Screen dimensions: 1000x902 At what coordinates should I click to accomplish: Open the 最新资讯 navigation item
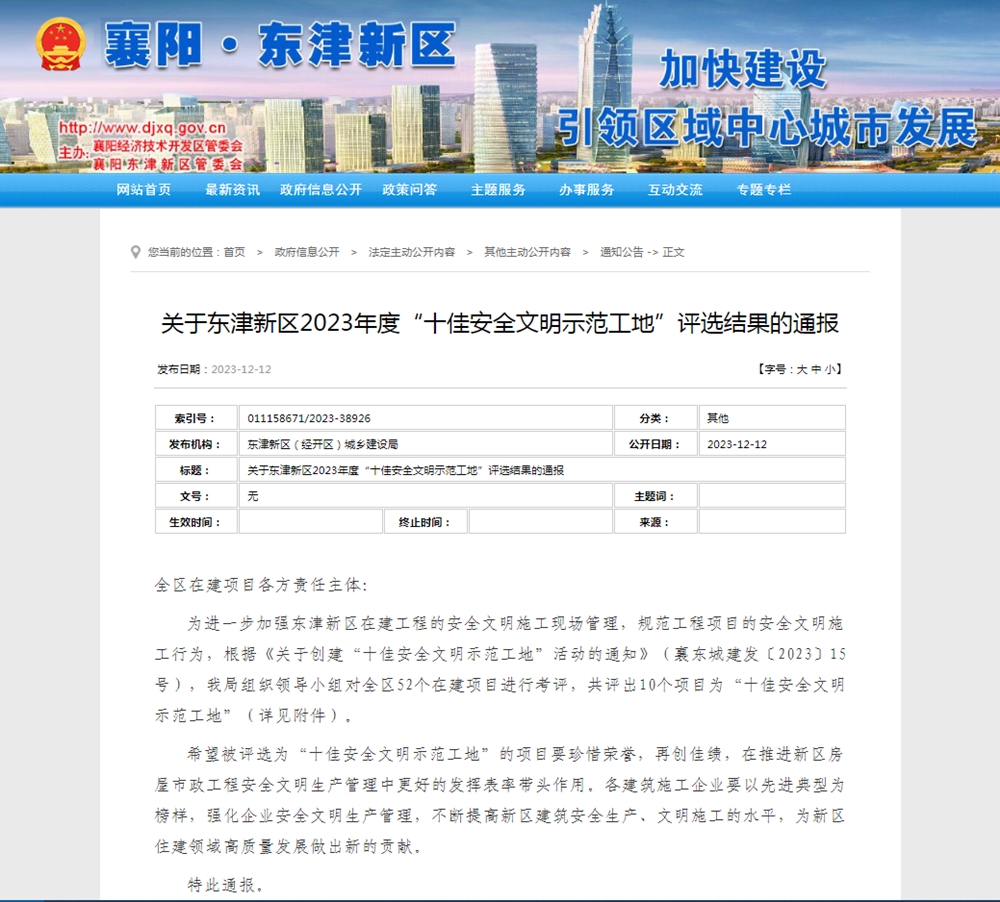[232, 190]
